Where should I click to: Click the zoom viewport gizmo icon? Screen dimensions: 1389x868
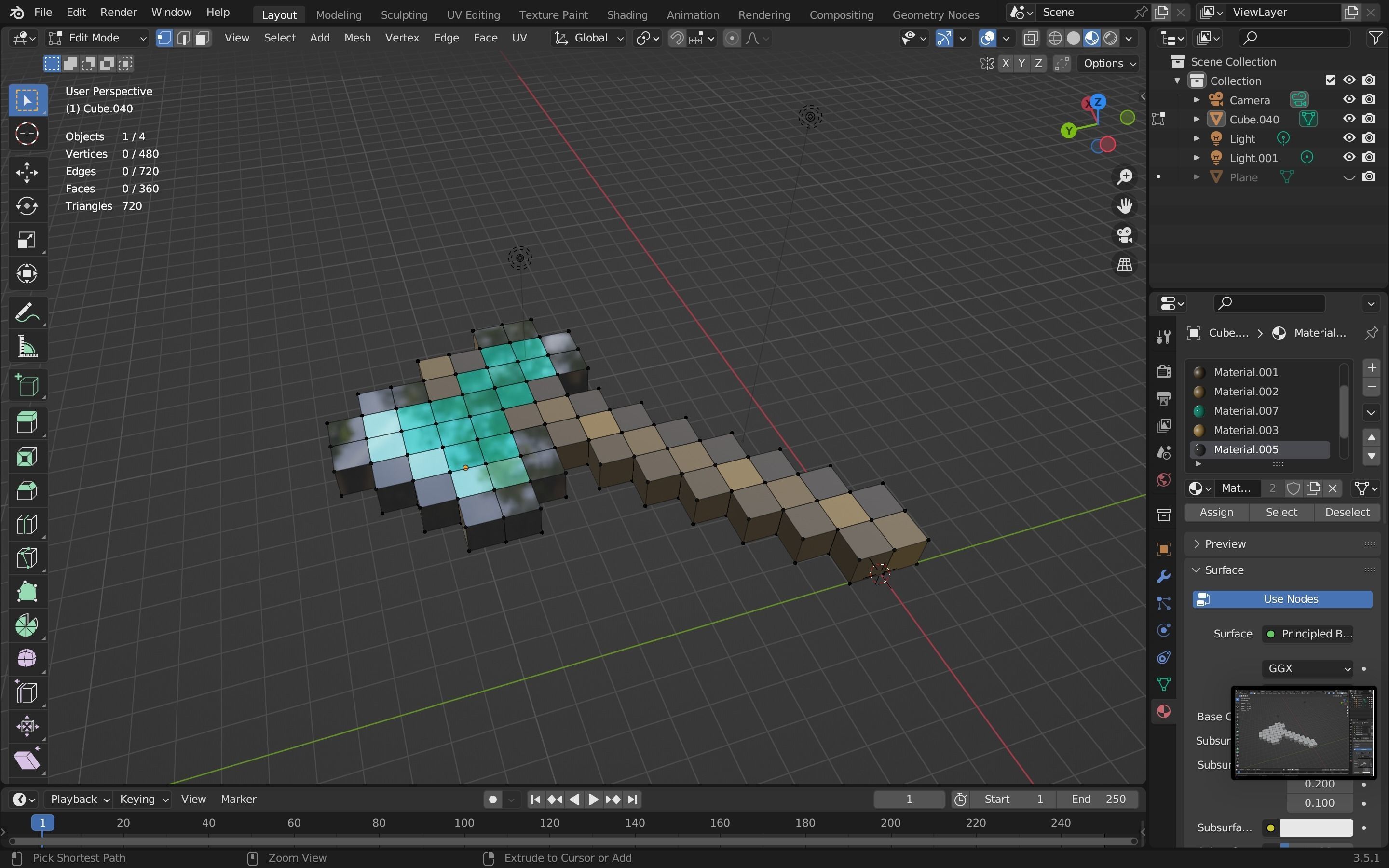[x=1124, y=176]
